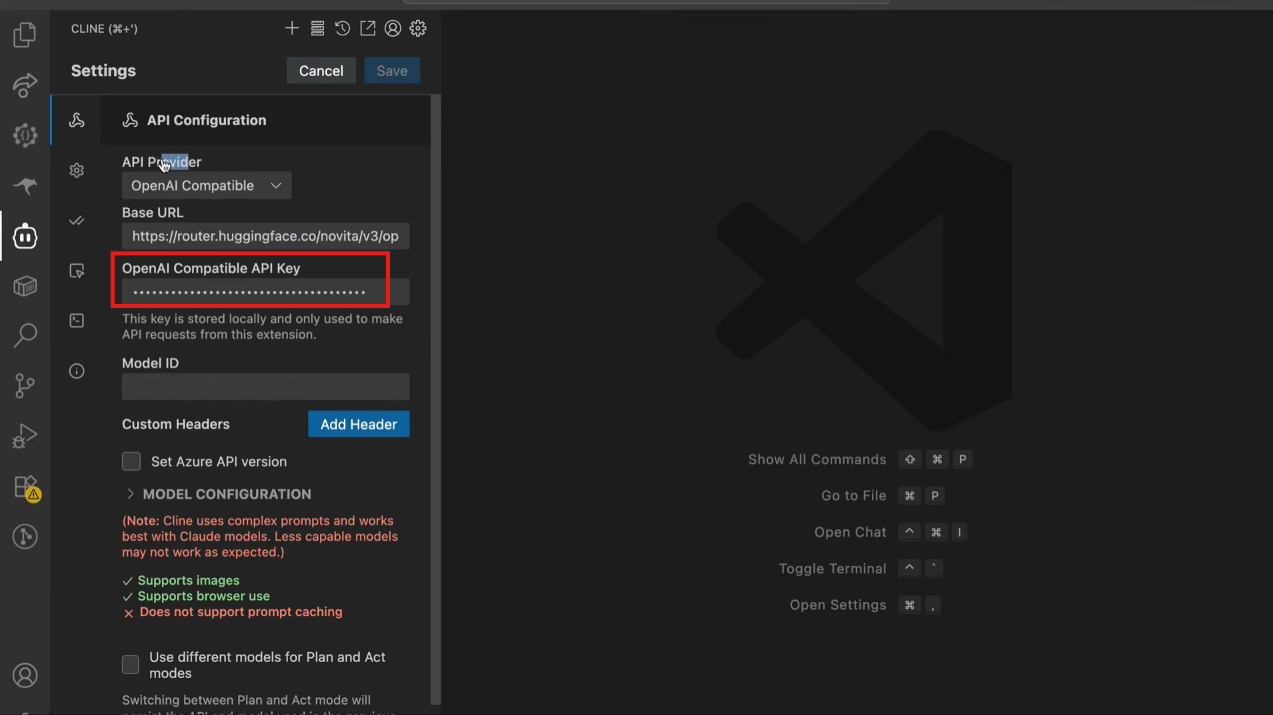Viewport: 1273px width, 715px height.
Task: Switch to the general settings gear tab
Action: point(77,170)
